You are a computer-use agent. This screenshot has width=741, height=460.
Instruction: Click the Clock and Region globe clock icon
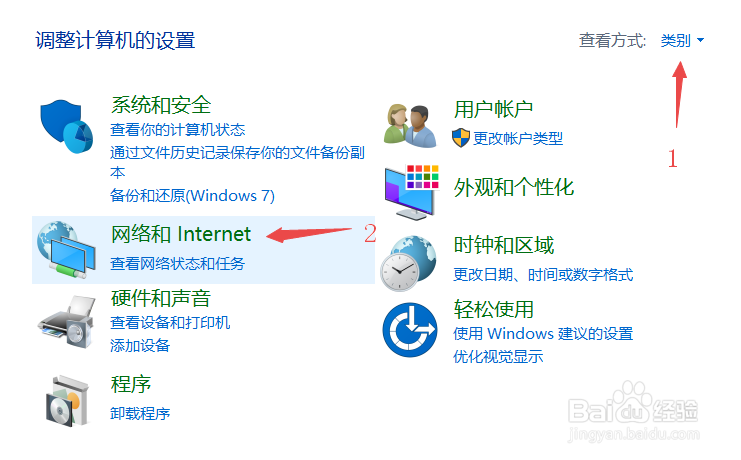coord(409,263)
